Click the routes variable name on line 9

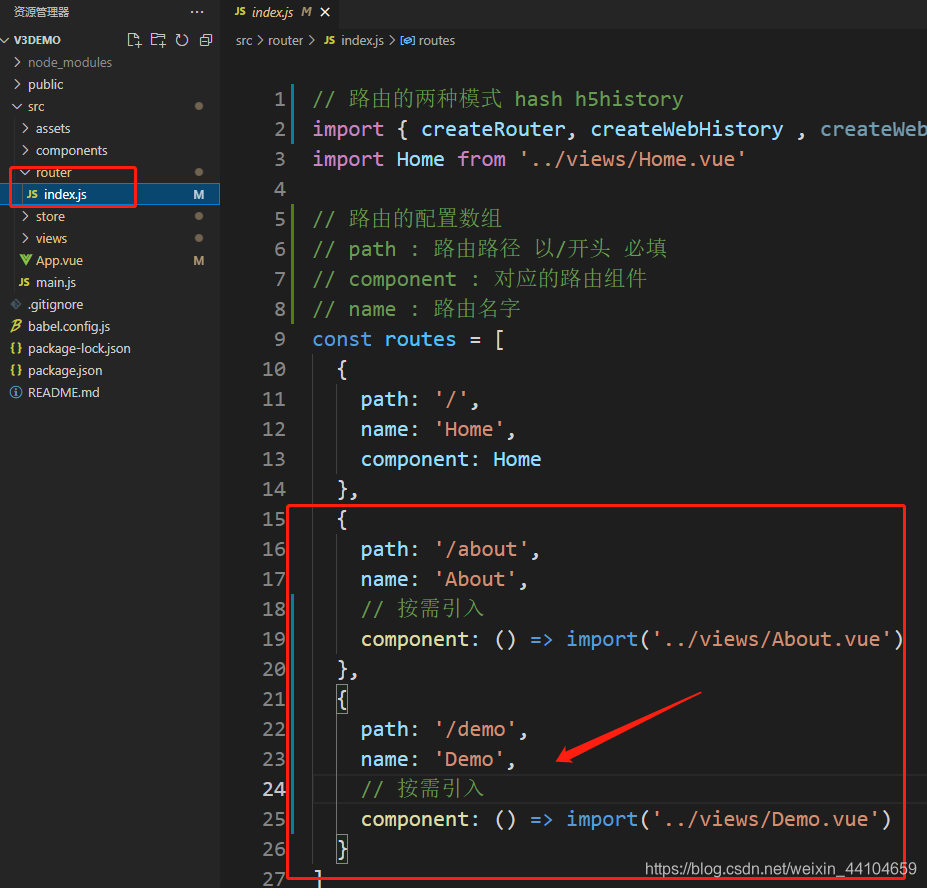[420, 339]
